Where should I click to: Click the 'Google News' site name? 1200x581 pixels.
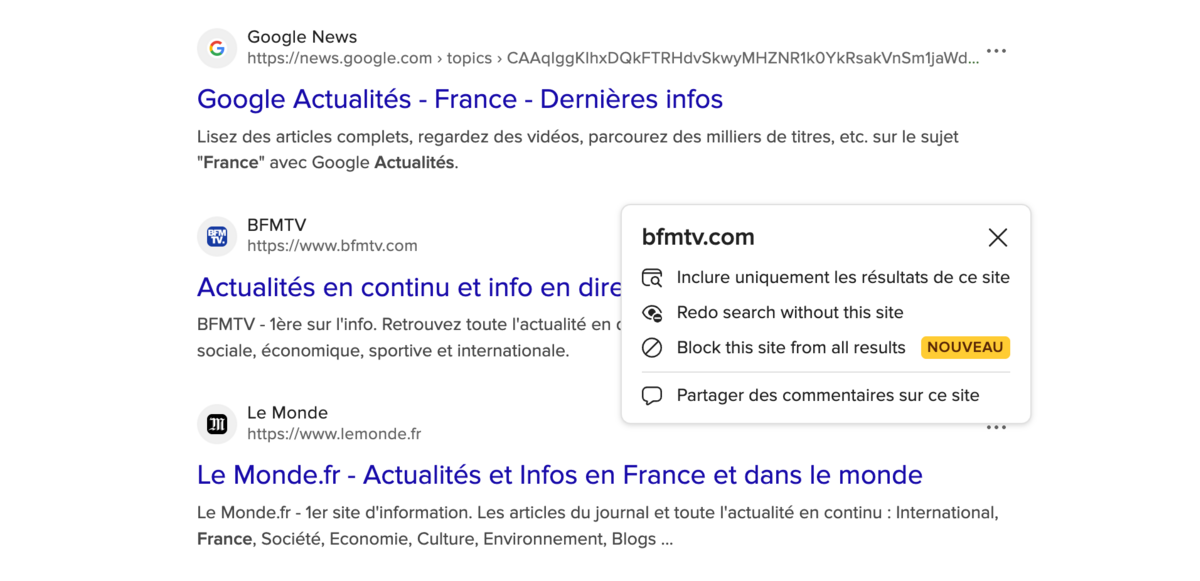[302, 37]
